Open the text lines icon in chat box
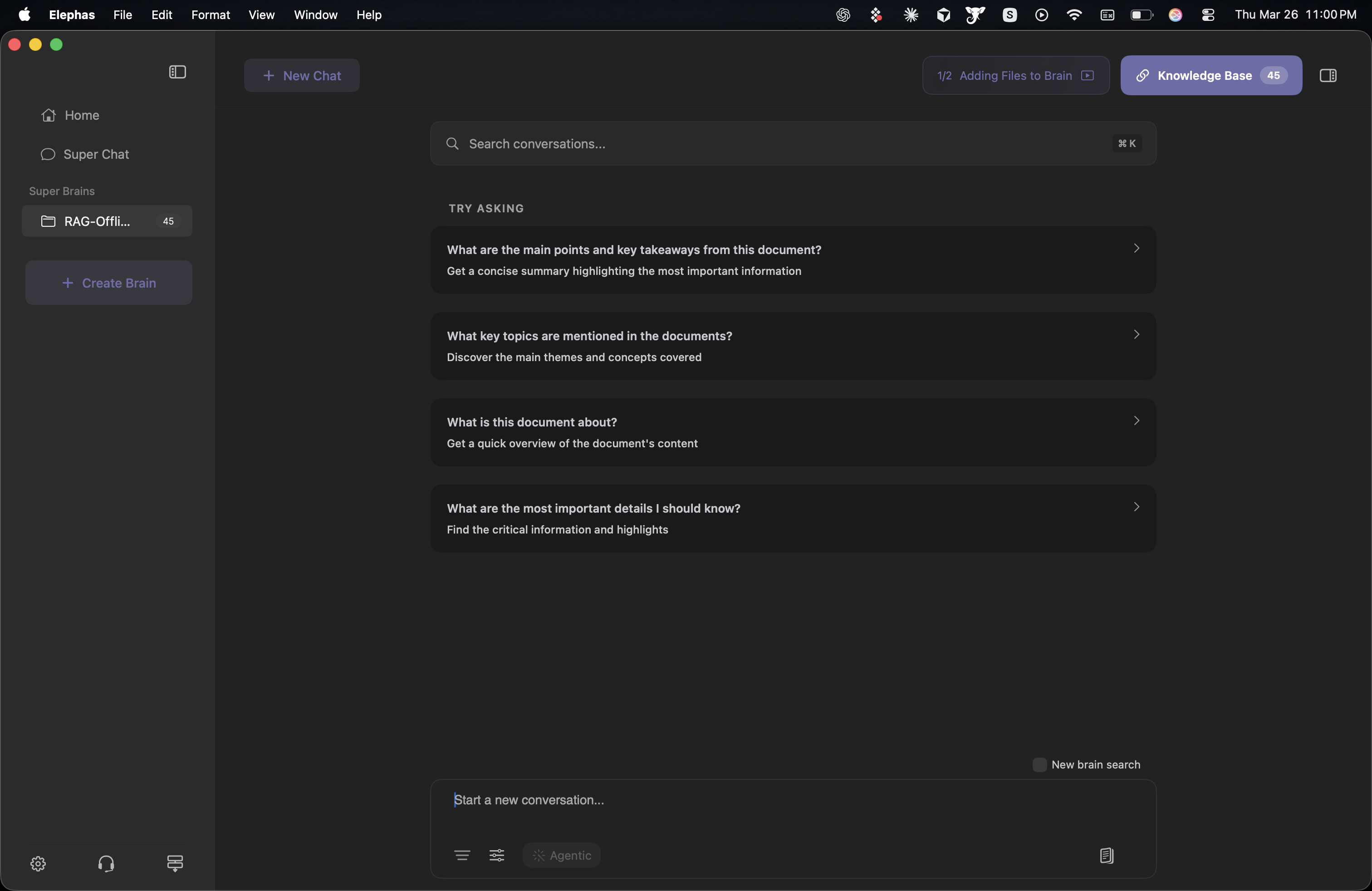This screenshot has width=1372, height=891. coord(462,855)
